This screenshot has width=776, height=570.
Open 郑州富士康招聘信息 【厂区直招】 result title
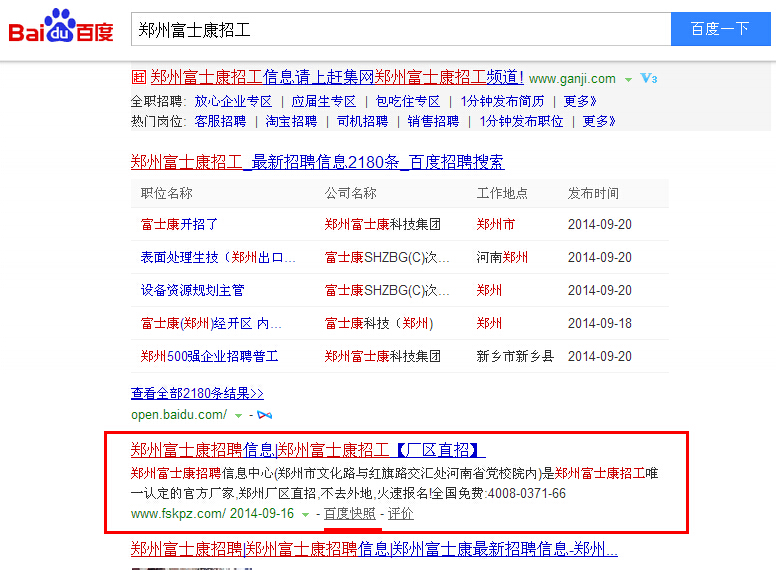[x=308, y=450]
